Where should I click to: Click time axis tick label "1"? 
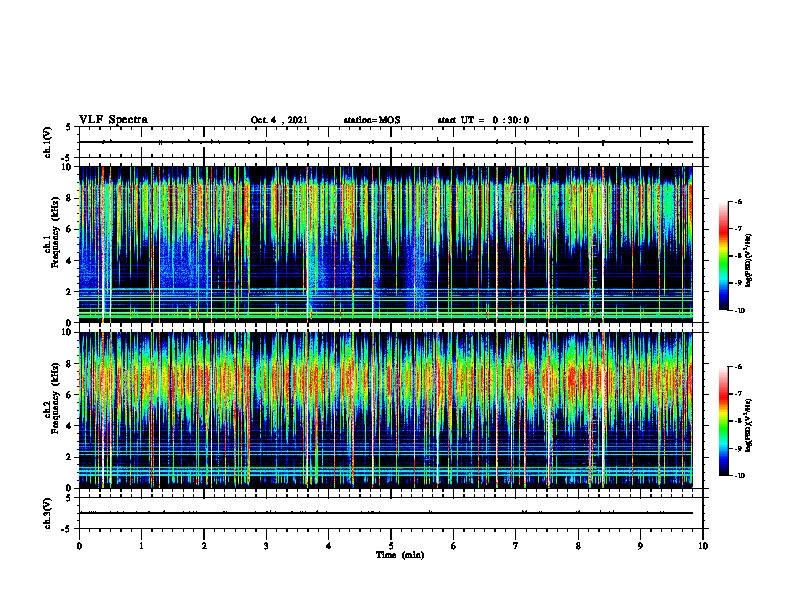point(141,546)
